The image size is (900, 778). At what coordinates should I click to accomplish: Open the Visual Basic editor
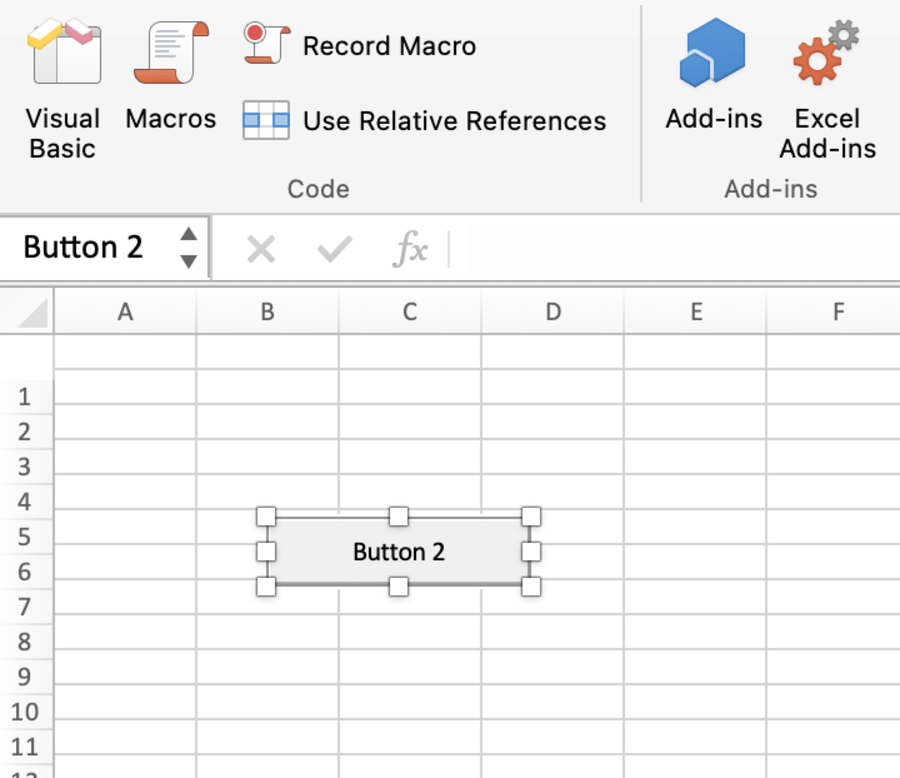[63, 89]
